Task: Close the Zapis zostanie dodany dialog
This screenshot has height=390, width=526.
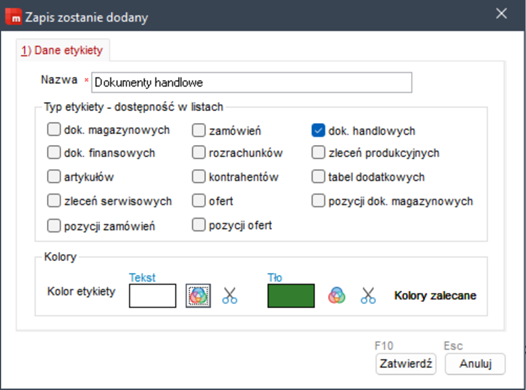Action: tap(501, 14)
